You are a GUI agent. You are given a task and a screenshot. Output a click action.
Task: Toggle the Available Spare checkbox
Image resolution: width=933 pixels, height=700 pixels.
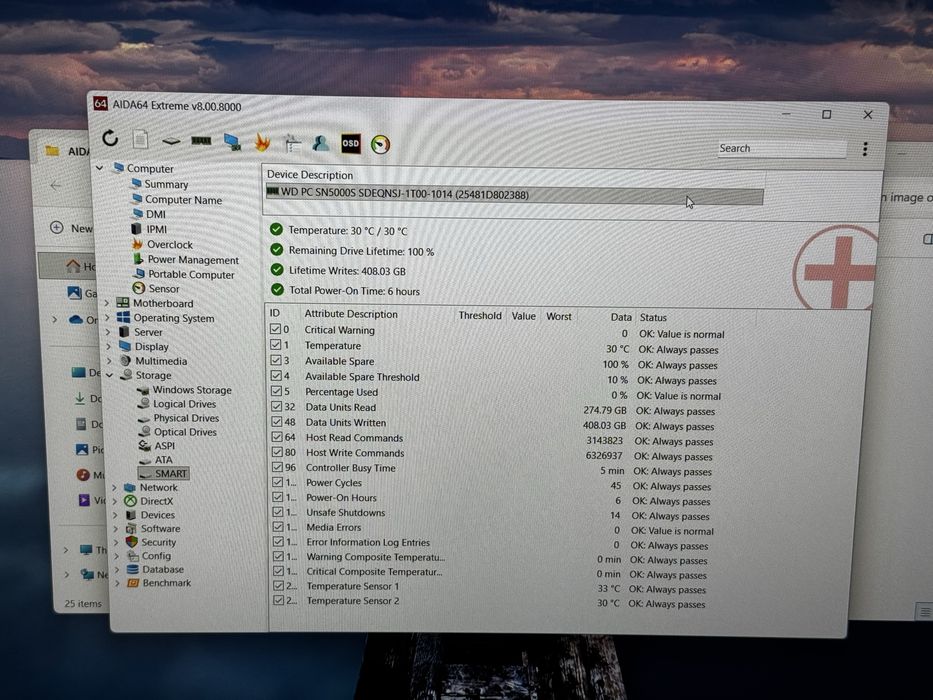point(276,360)
